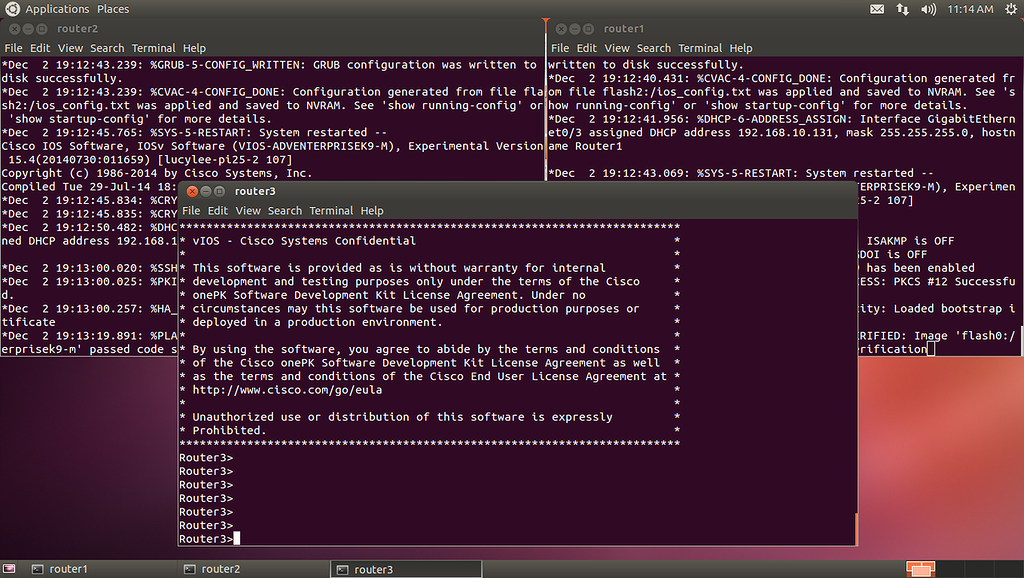
Task: Open Edit menu in router3 window
Action: 217,211
